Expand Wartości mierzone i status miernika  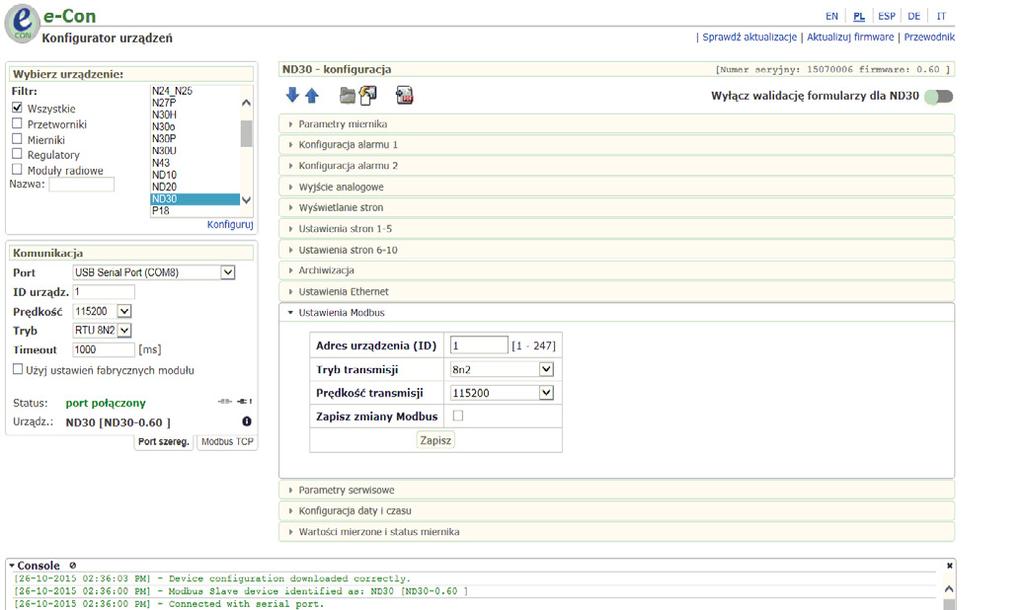tap(616, 532)
